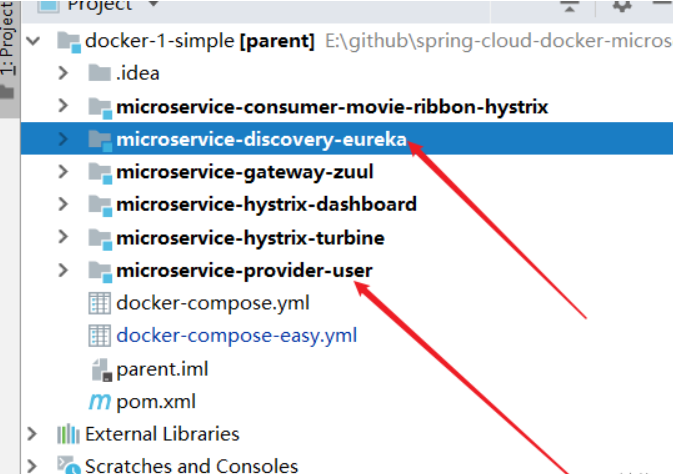Click the External Libraries icon
Image resolution: width=673 pixels, height=474 pixels.
click(68, 434)
